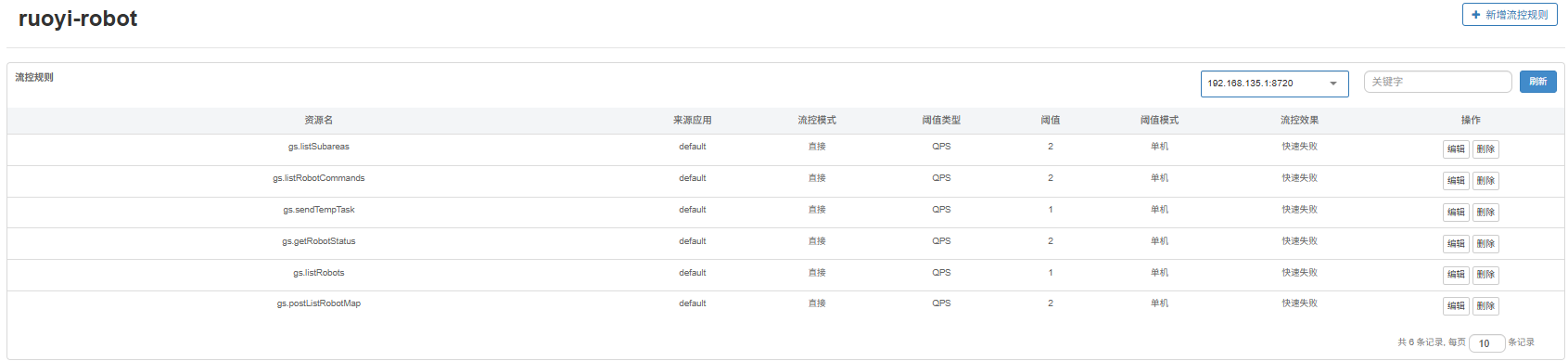The width and height of the screenshot is (1568, 361).
Task: Click the page size input showing 10
Action: click(1486, 343)
